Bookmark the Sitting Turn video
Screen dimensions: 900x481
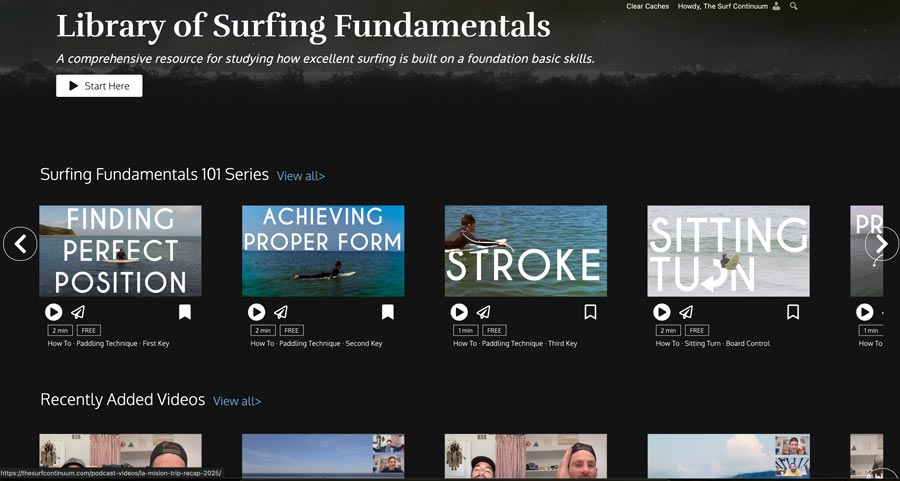point(793,312)
